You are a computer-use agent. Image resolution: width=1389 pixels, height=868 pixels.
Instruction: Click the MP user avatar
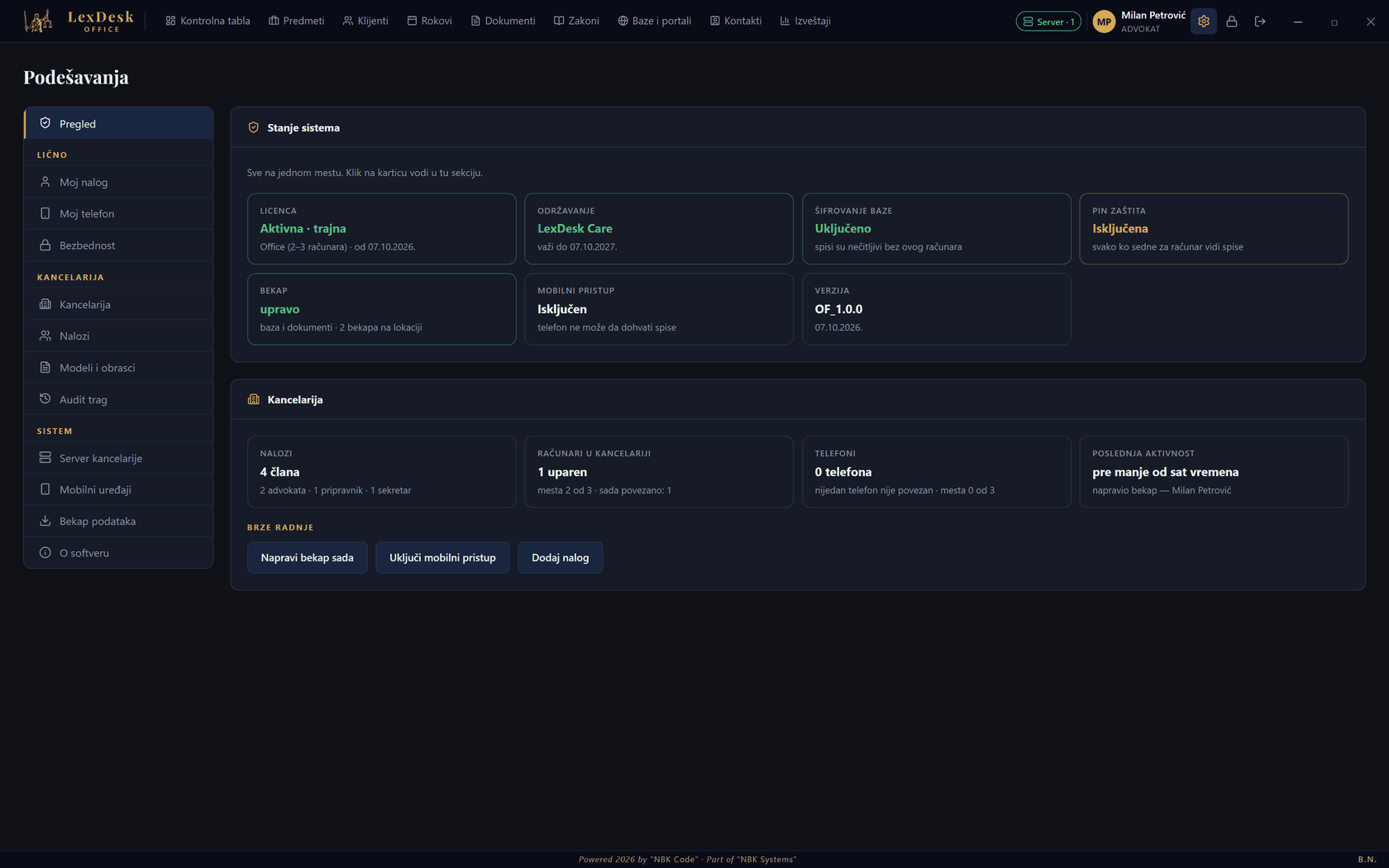[x=1104, y=21]
